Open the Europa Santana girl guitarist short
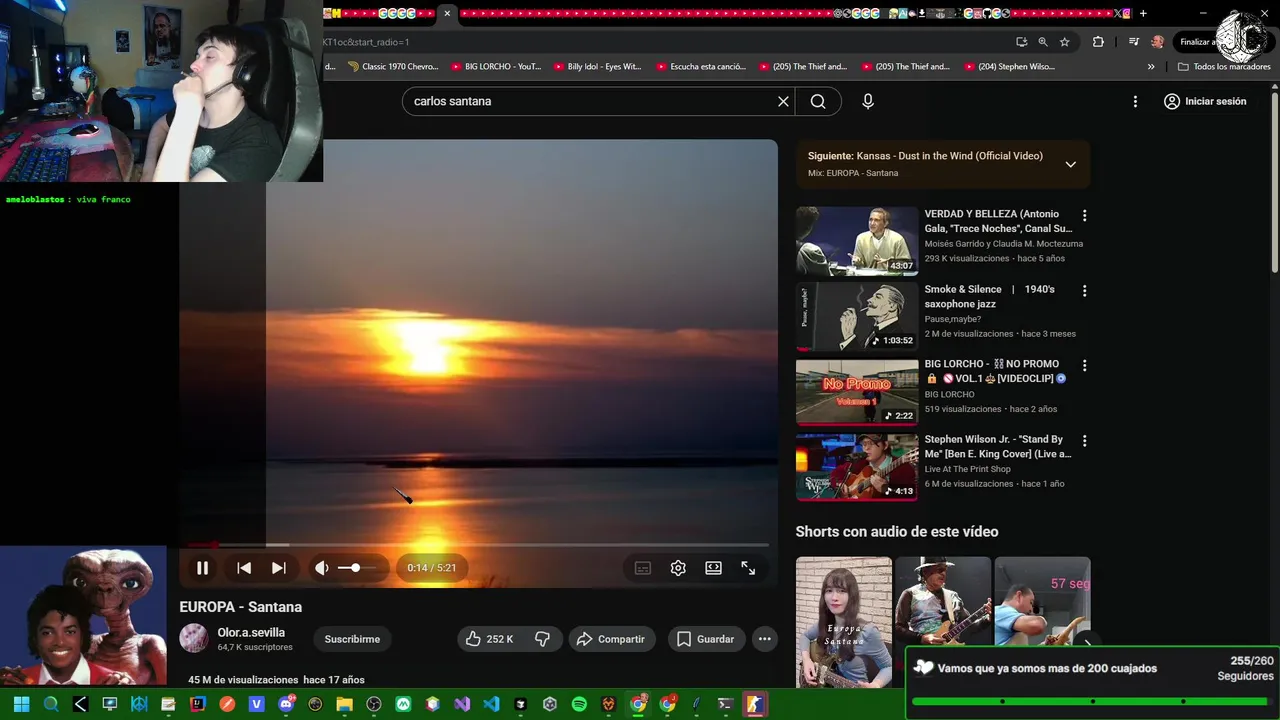The image size is (1280, 720). pyautogui.click(x=844, y=622)
